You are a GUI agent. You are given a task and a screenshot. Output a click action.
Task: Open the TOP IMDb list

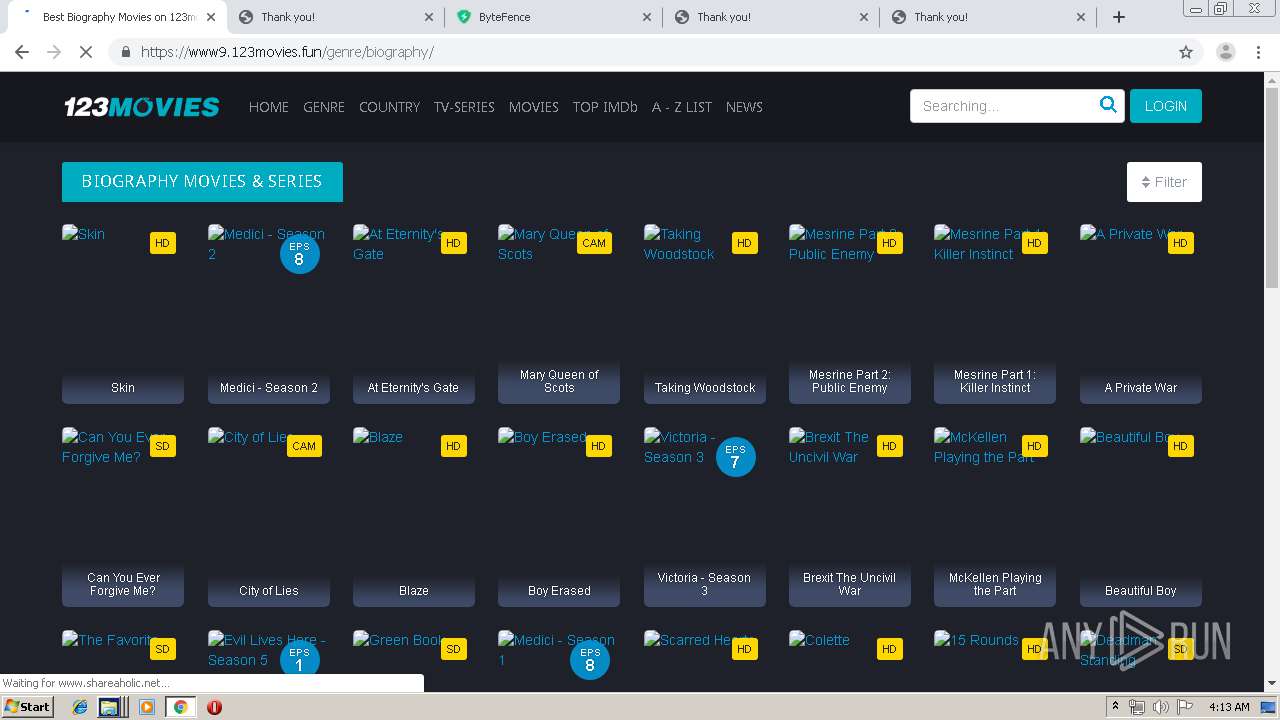click(605, 107)
